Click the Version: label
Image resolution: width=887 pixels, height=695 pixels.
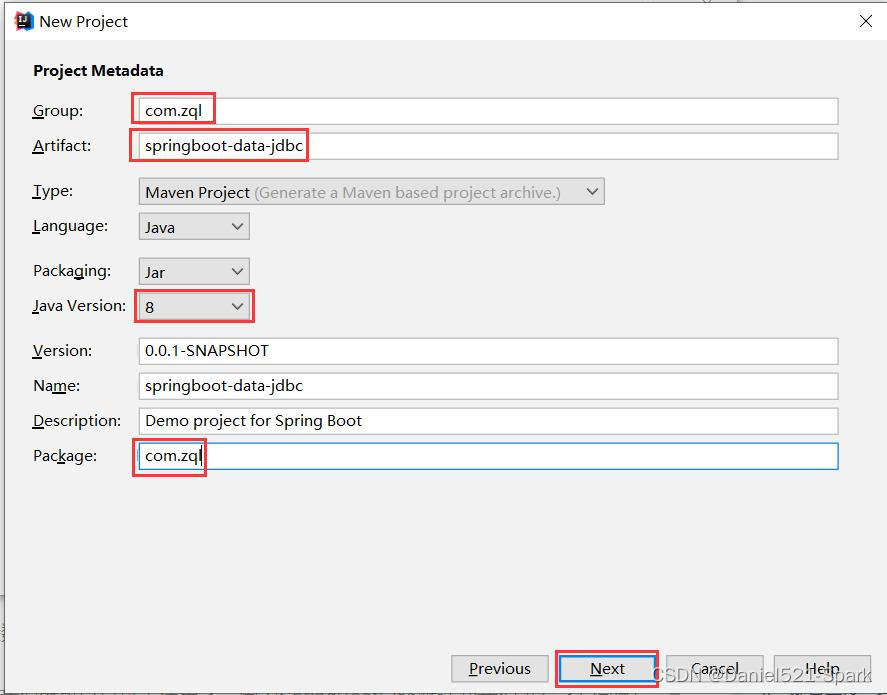point(62,351)
